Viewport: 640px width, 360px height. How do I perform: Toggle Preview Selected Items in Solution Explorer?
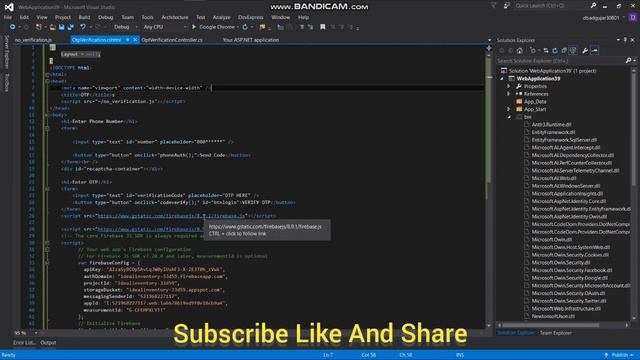click(x=595, y=51)
